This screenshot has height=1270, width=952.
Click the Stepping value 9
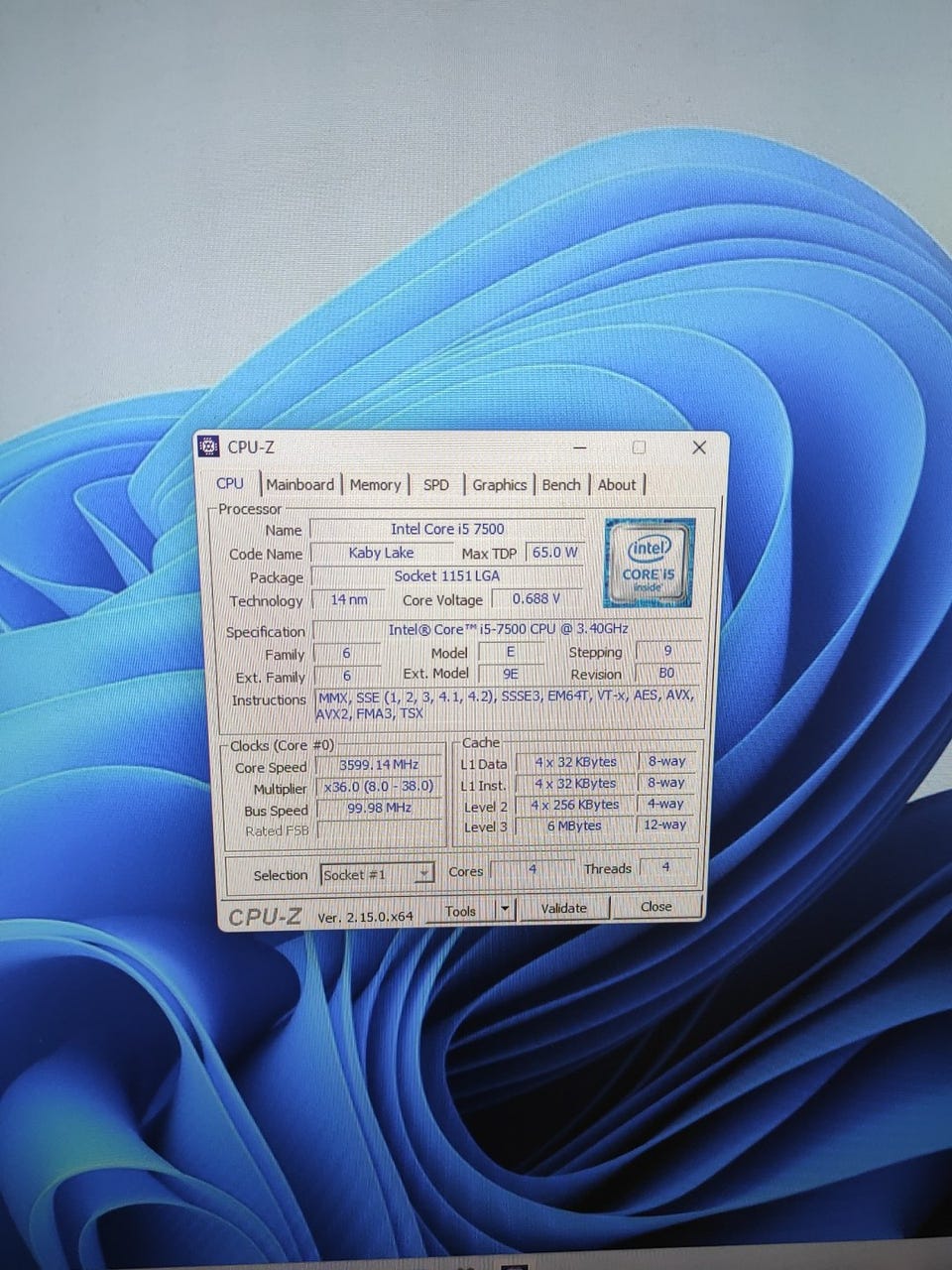[x=667, y=651]
